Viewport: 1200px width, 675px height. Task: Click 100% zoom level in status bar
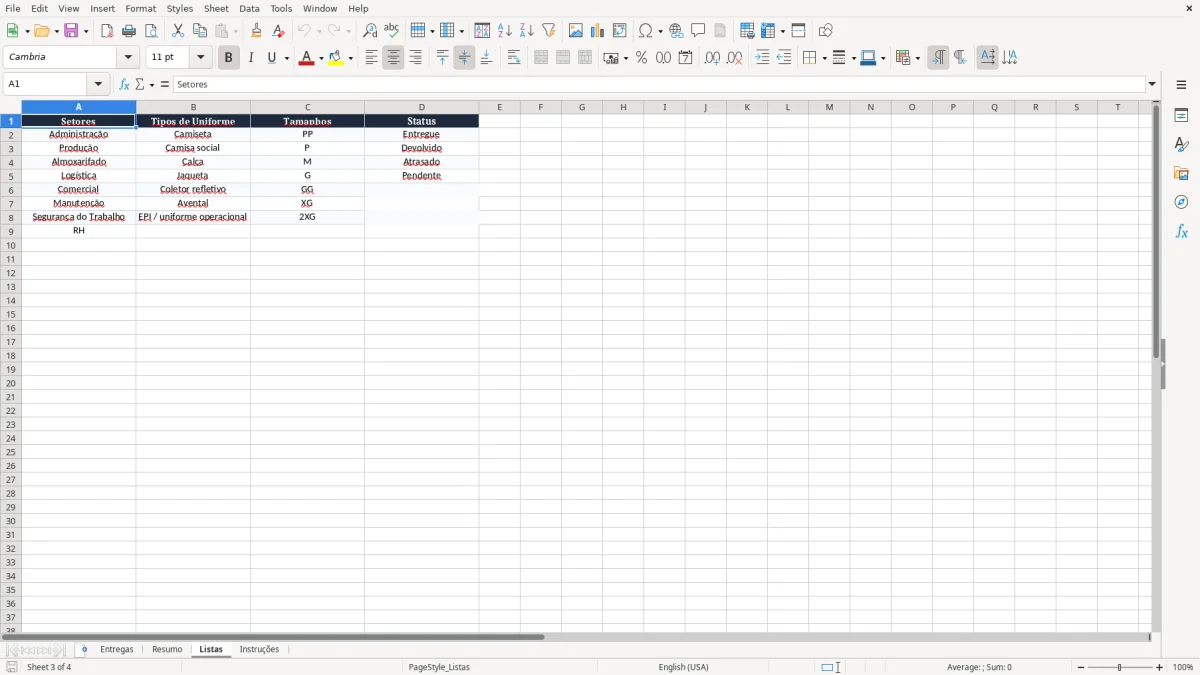tap(1183, 667)
